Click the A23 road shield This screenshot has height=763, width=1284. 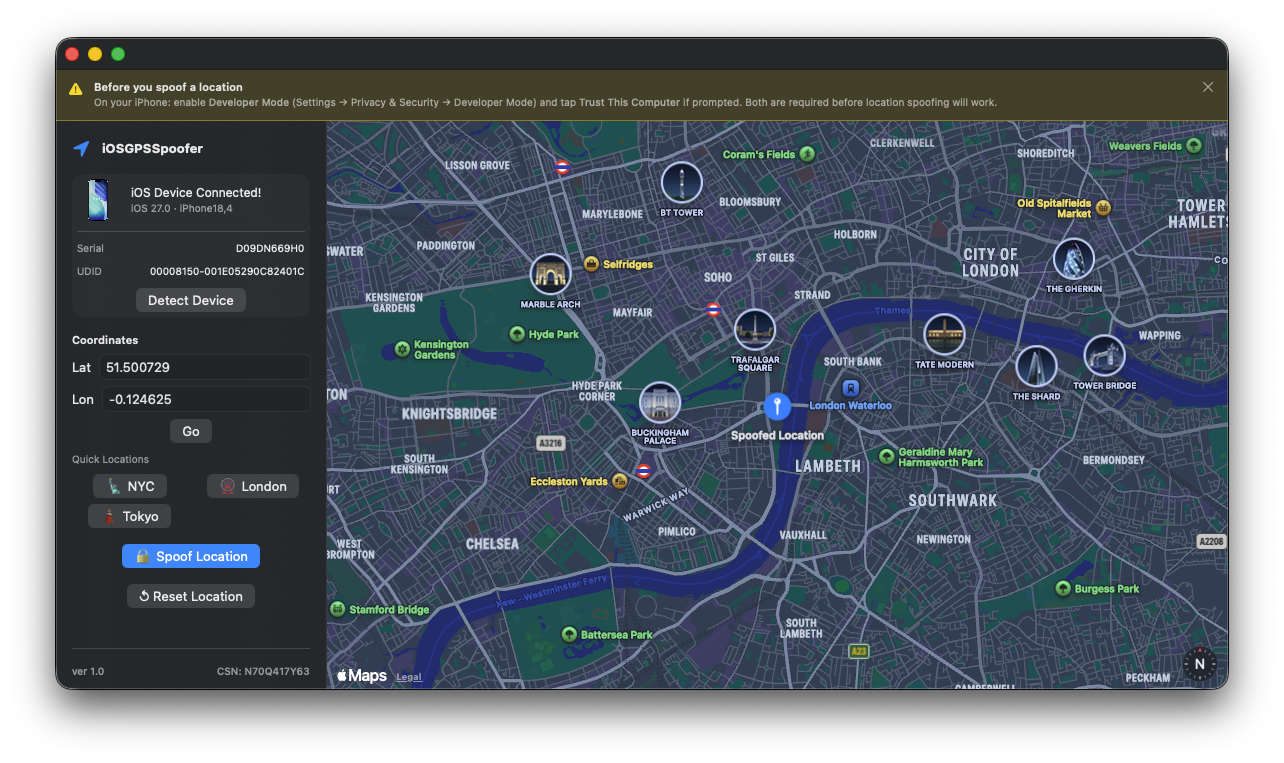click(x=858, y=651)
